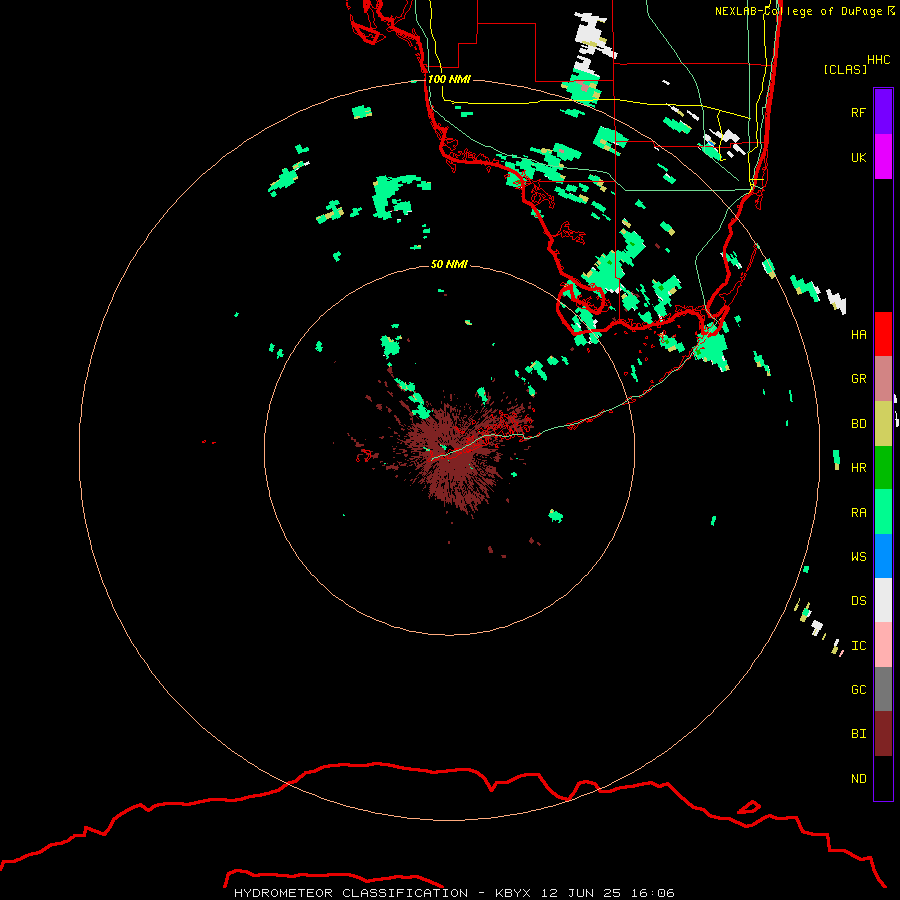Select the IC light pink legend swatch
900x900 pixels.
pyautogui.click(x=883, y=645)
